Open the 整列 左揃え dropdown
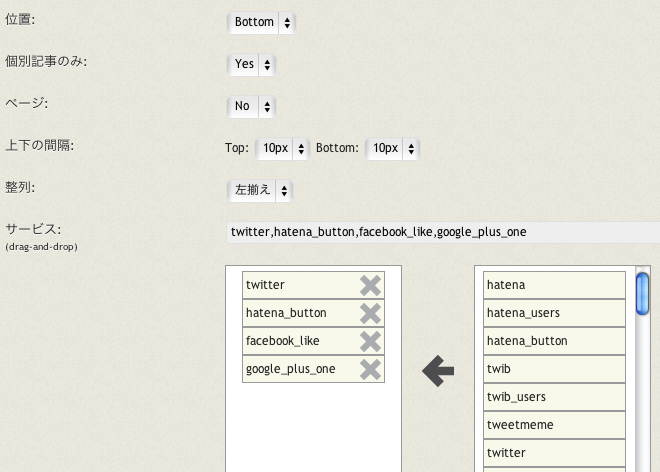Viewport: 660px width, 472px height. (260, 191)
